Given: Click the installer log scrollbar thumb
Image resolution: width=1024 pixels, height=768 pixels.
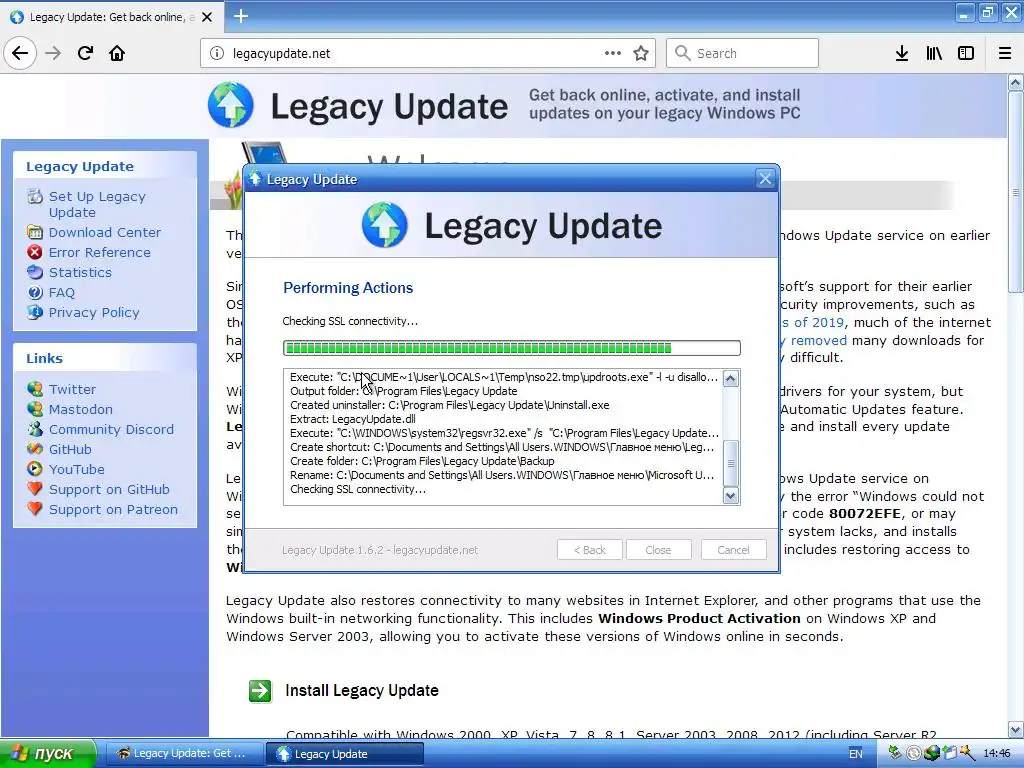Looking at the screenshot, I should [731, 463].
